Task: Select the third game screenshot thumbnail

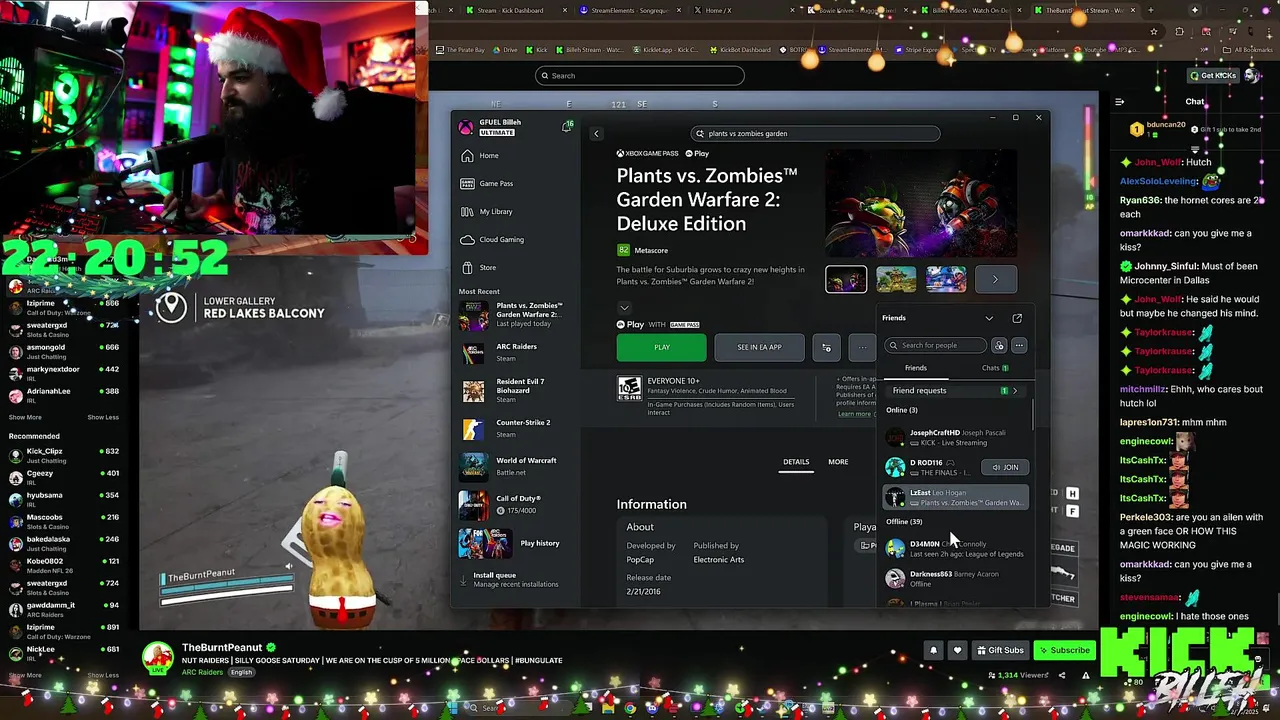Action: click(945, 280)
